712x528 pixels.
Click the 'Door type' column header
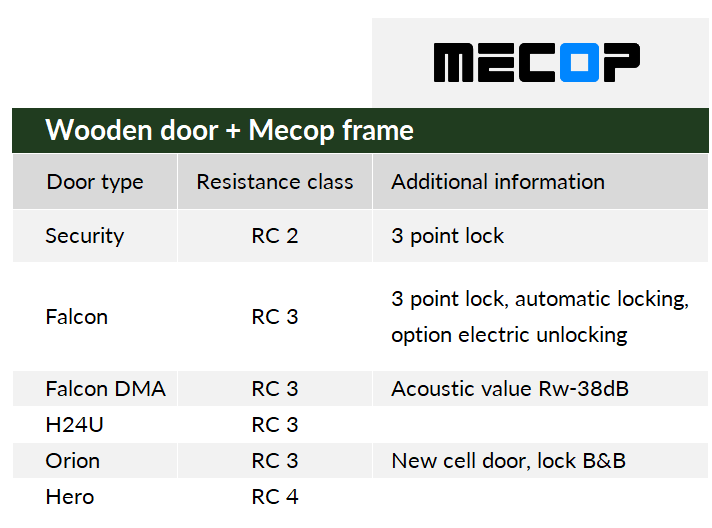(95, 182)
